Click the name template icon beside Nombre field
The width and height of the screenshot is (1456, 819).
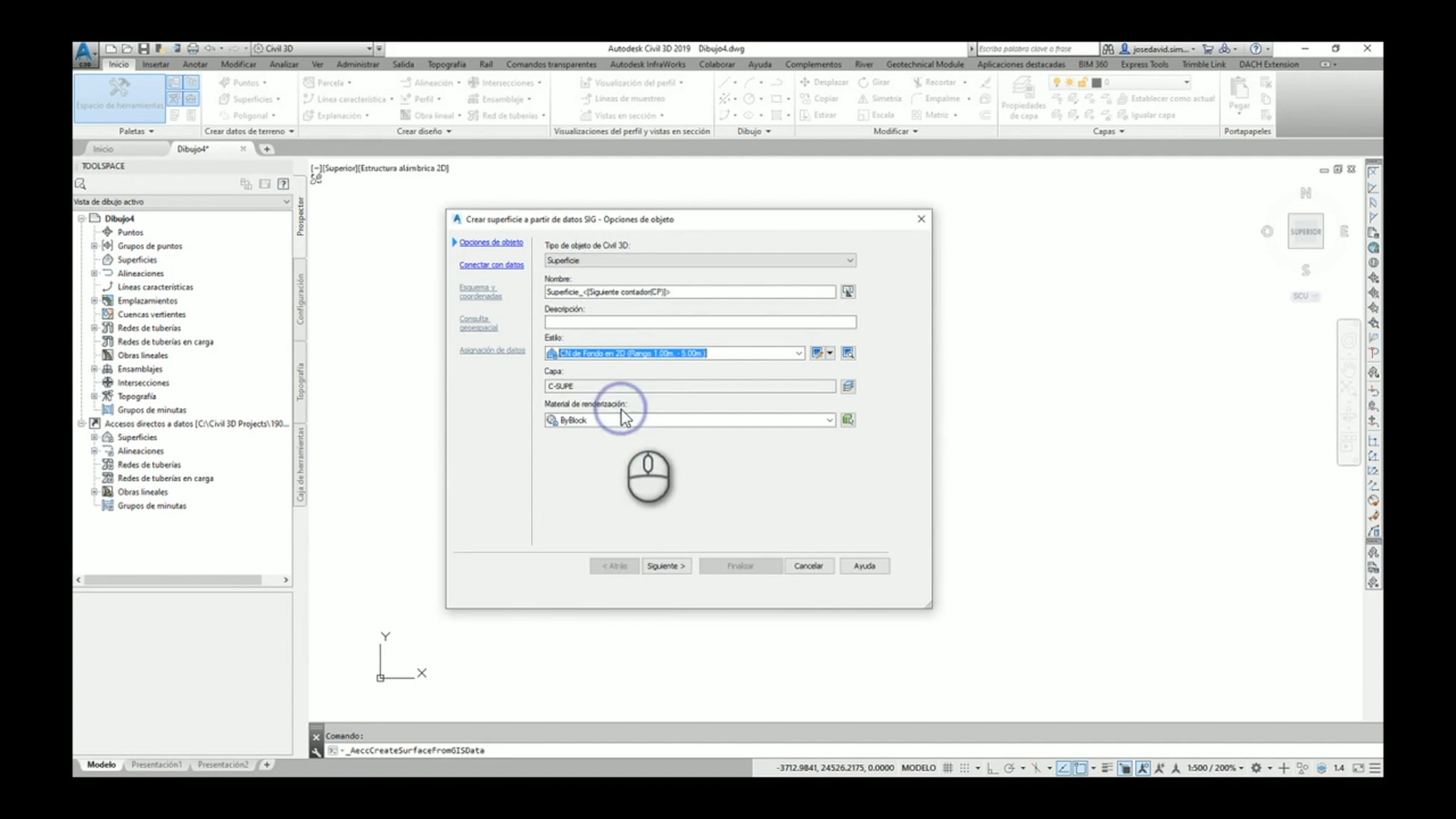(848, 292)
